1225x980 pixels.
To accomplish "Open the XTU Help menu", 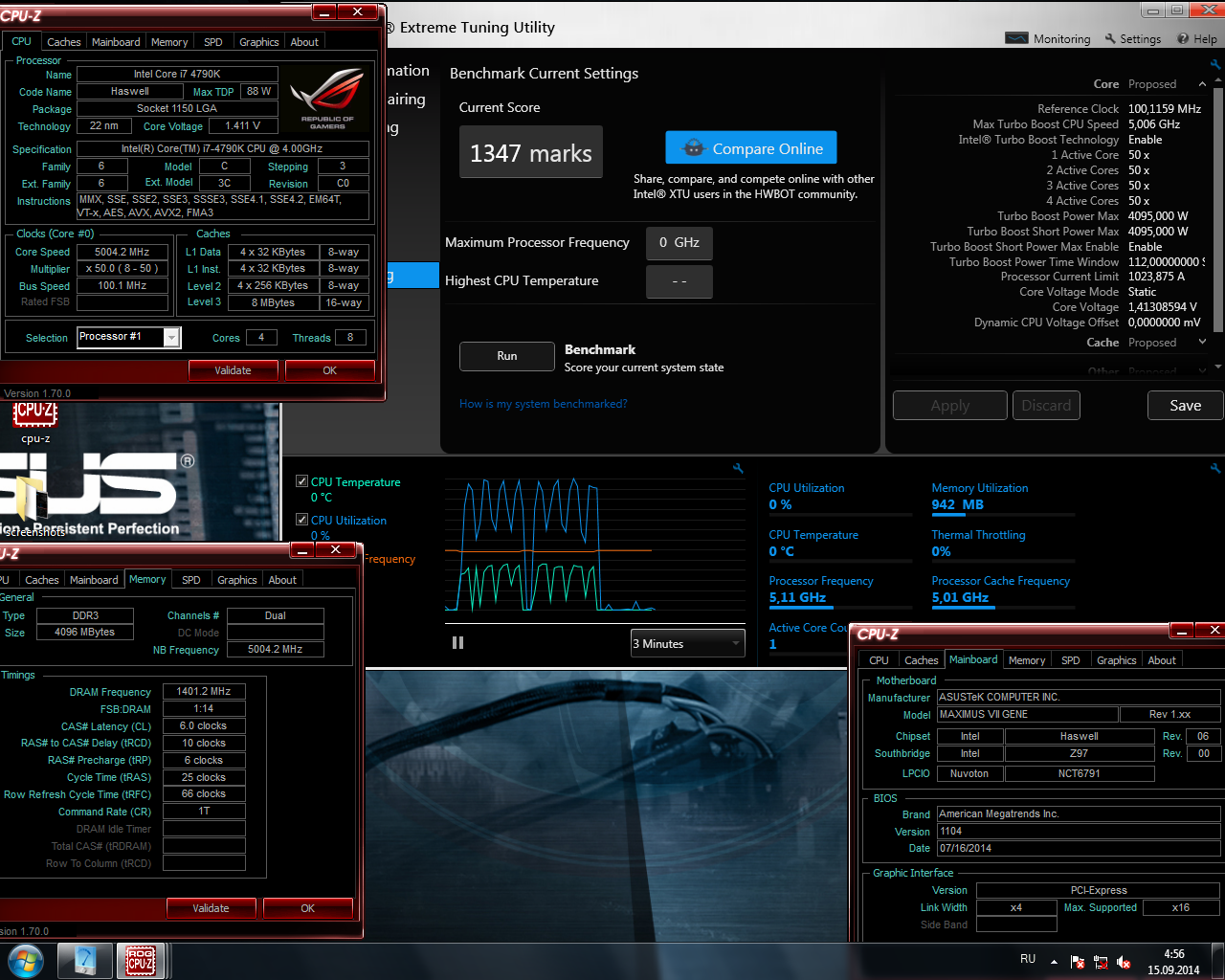I will coord(1197,38).
